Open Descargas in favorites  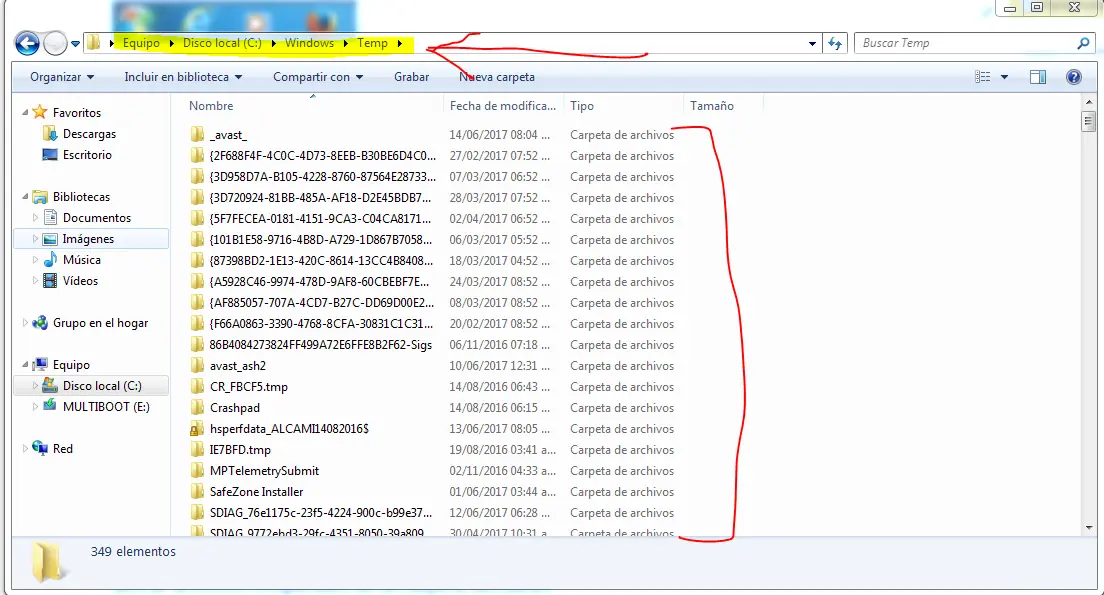coord(89,134)
